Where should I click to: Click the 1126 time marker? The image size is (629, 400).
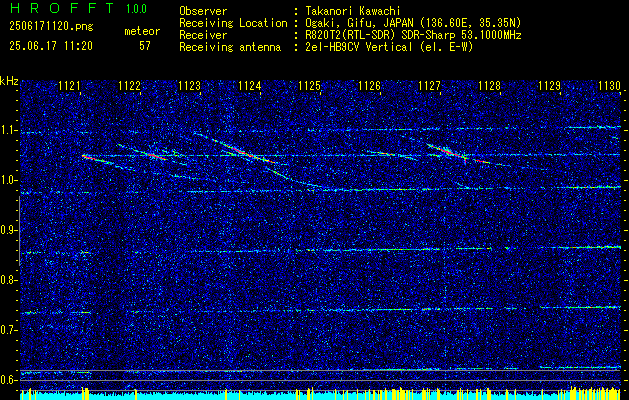coord(369,85)
